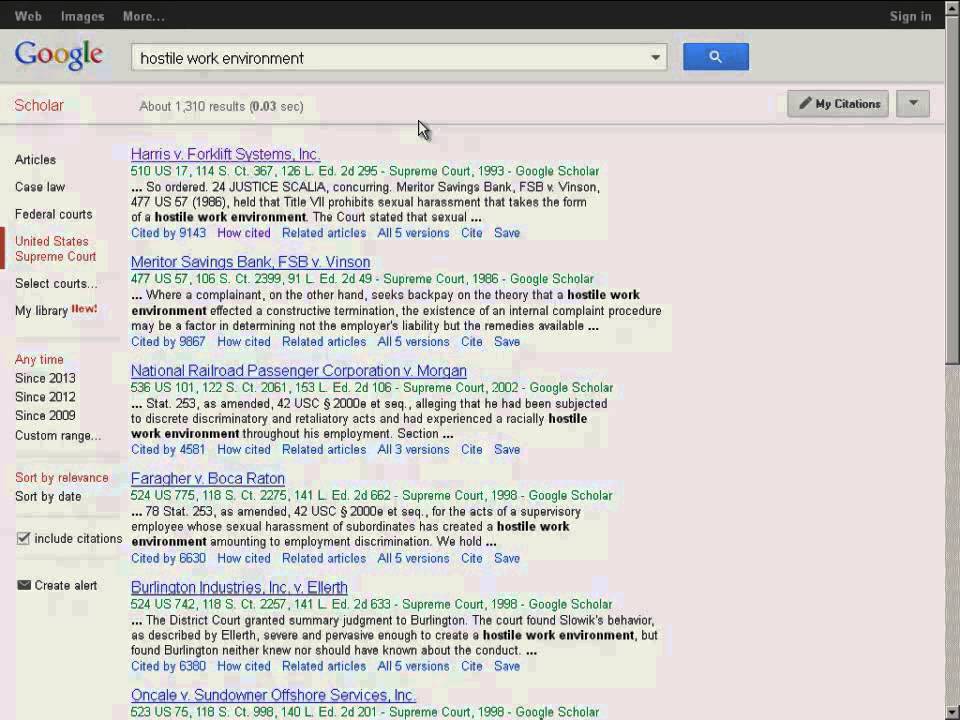Click the pencil icon in My Citations
This screenshot has width=960, height=720.
805,103
